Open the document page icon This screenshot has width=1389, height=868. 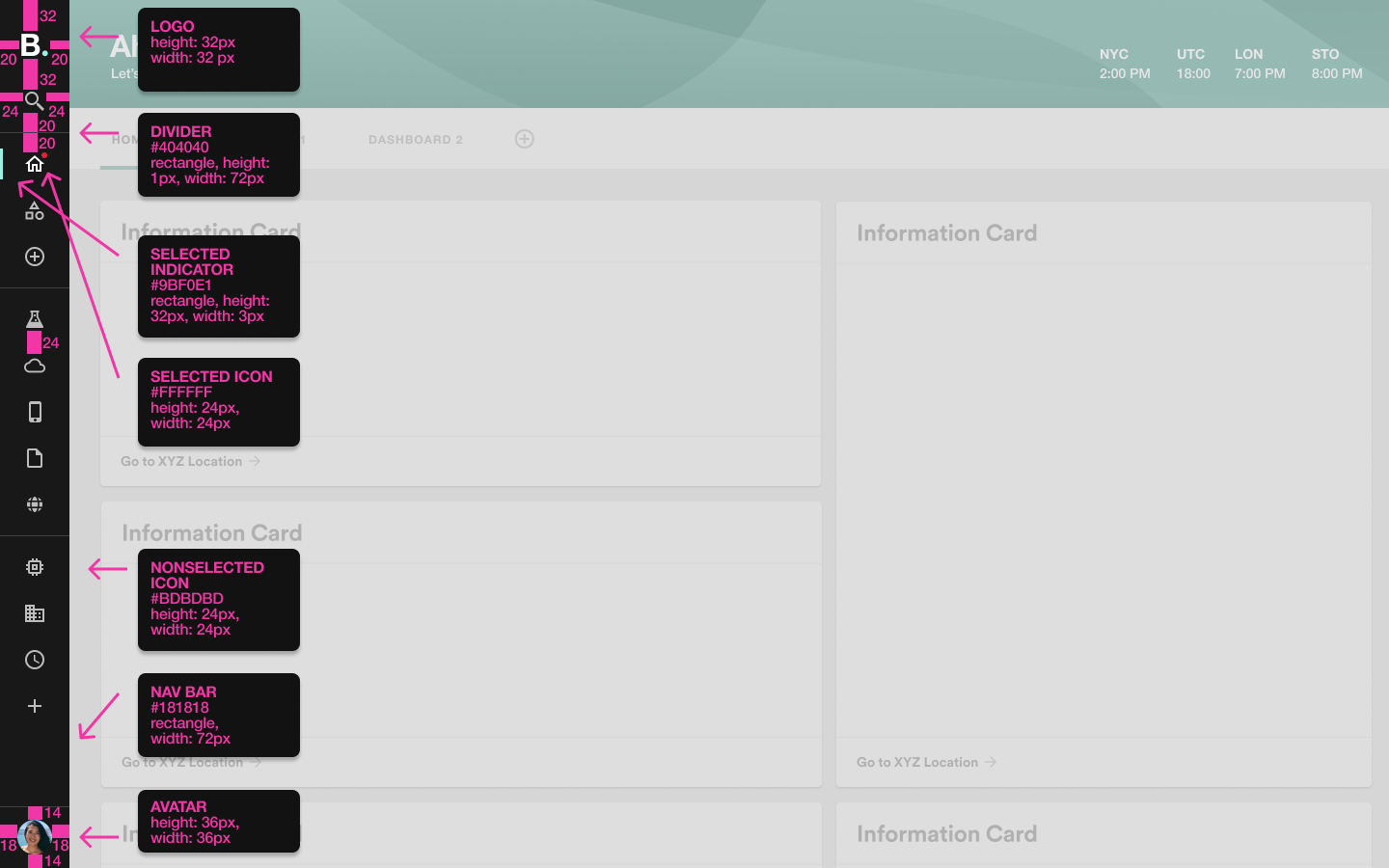(35, 458)
